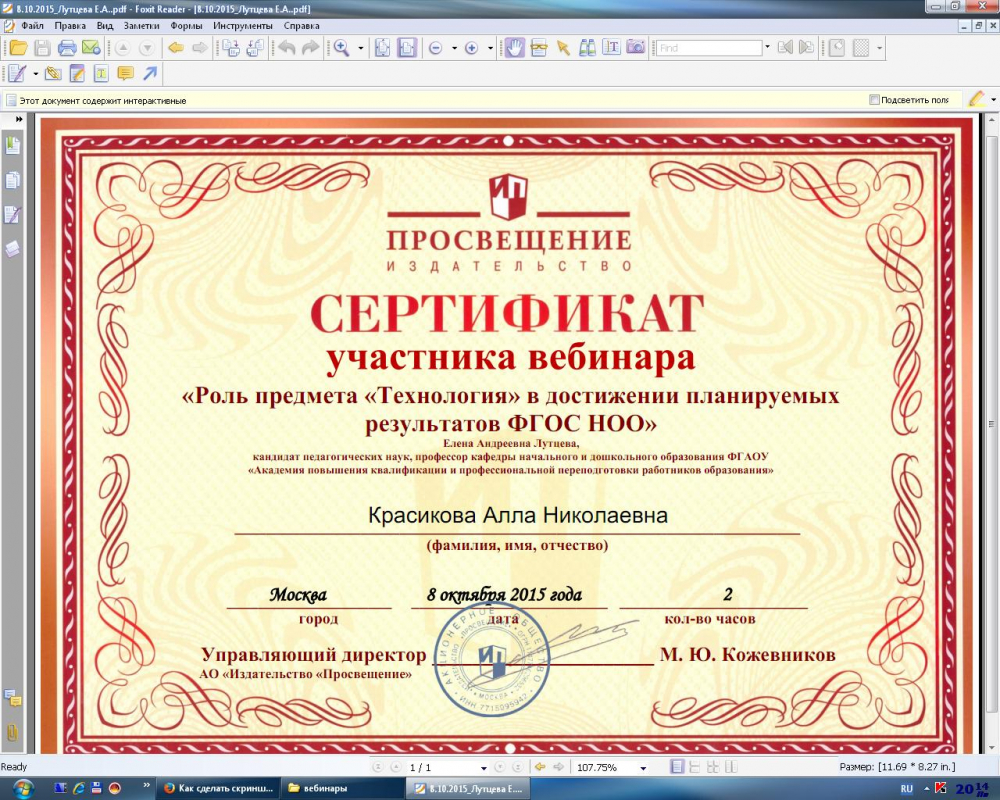Click the vertical scrollbar thumb
1000x800 pixels.
click(992, 424)
